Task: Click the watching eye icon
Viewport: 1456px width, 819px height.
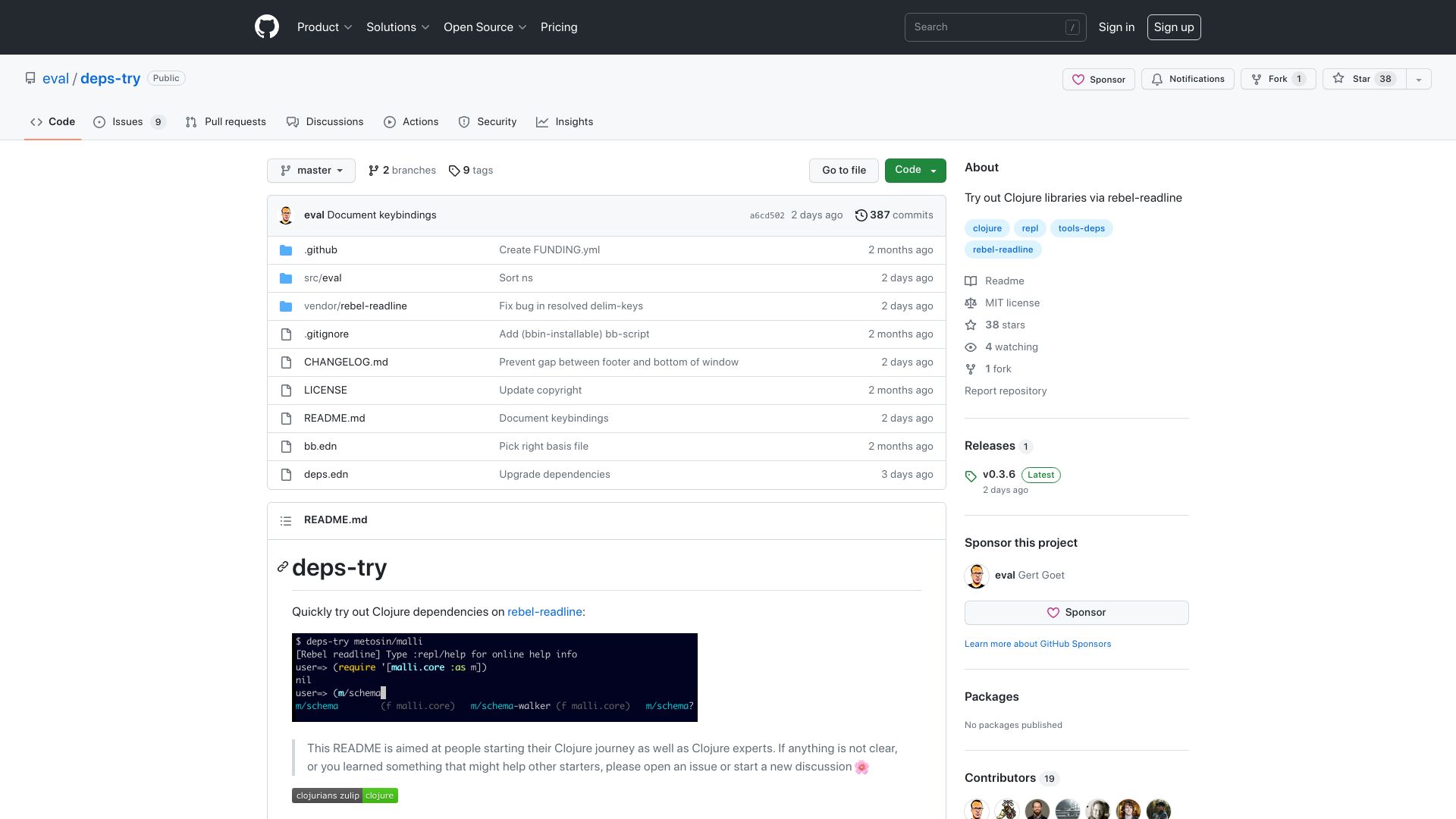Action: coord(971,347)
